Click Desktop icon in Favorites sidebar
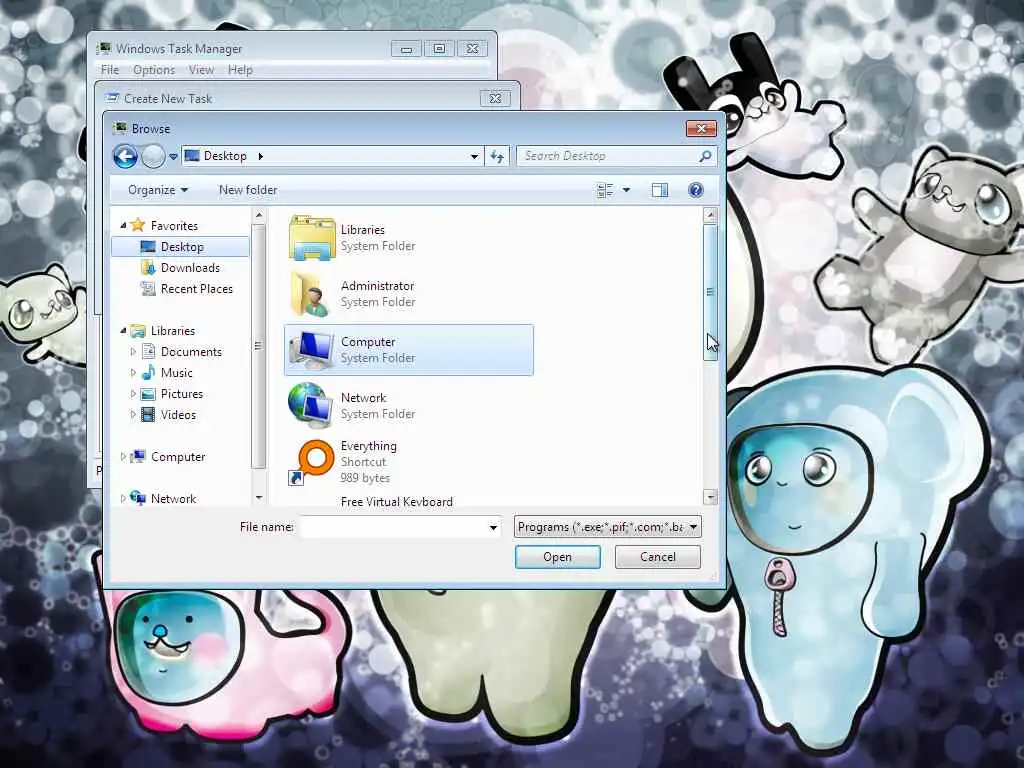 (x=148, y=247)
